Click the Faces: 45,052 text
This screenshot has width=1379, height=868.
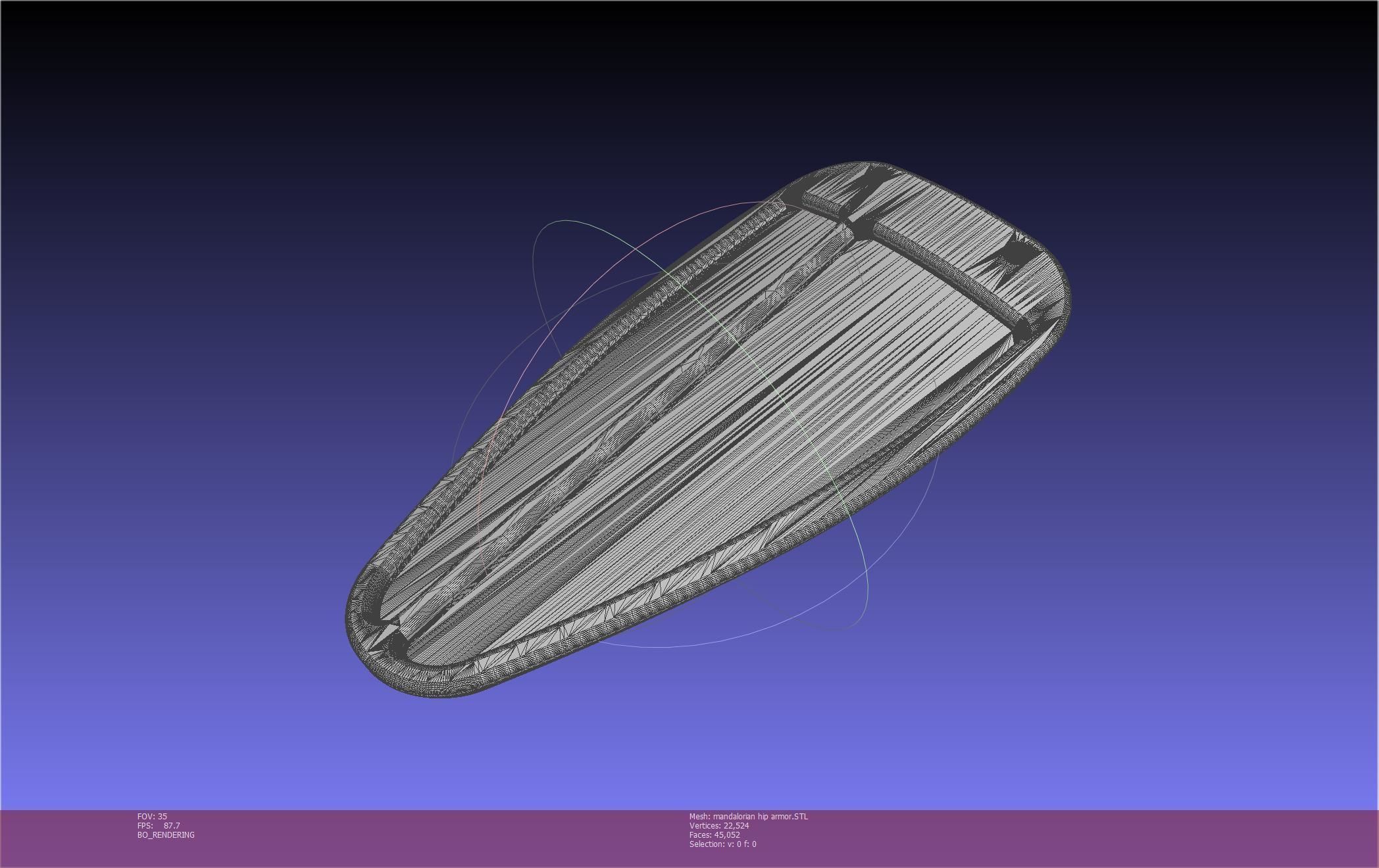click(x=715, y=834)
